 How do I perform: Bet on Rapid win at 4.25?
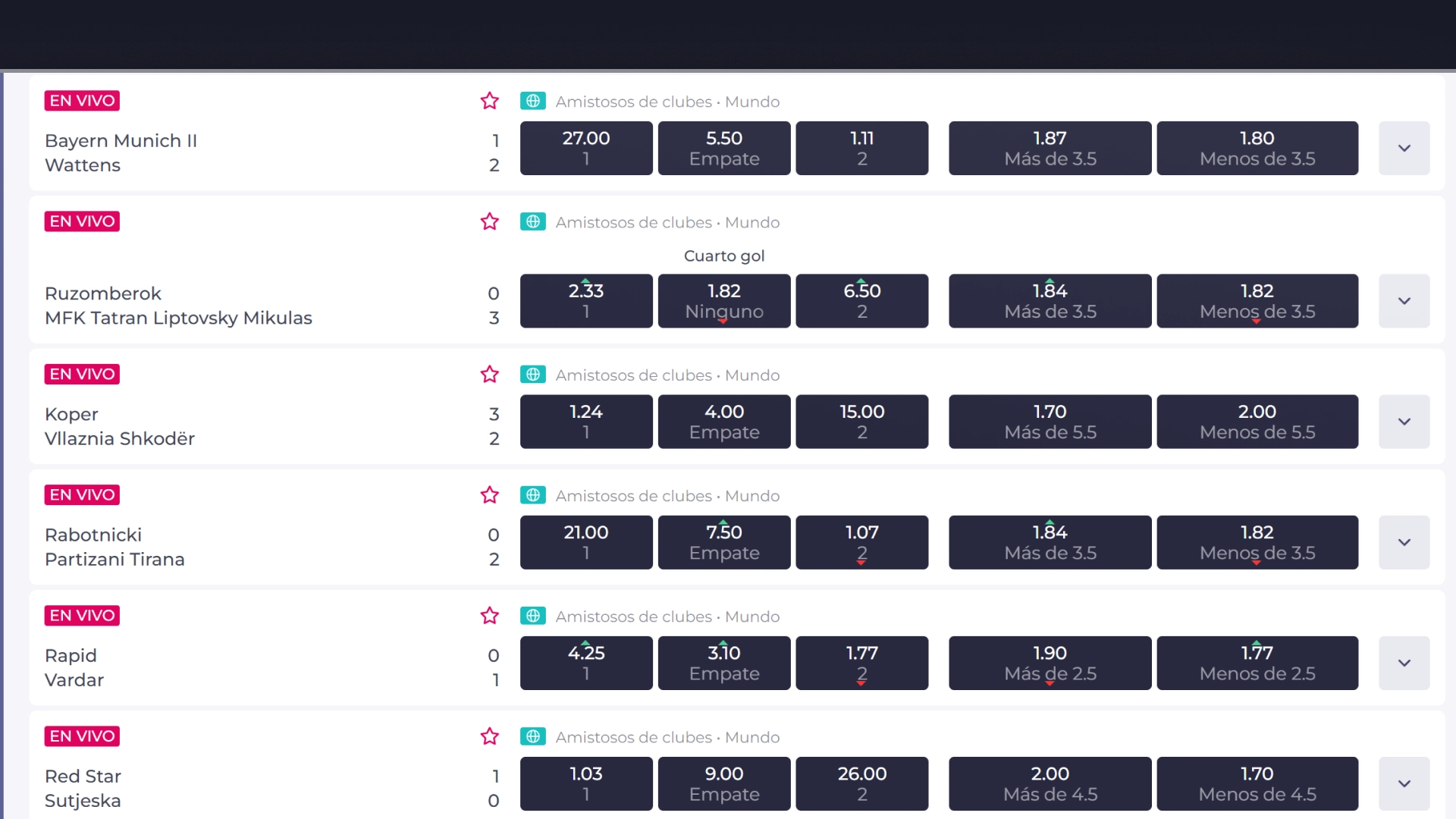[586, 663]
